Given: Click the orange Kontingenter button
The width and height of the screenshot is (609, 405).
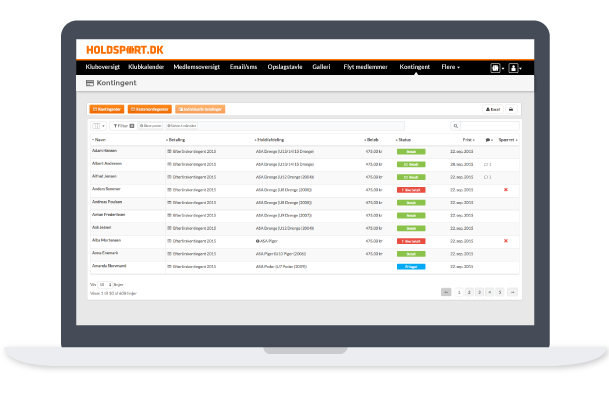Looking at the screenshot, I should click(108, 109).
